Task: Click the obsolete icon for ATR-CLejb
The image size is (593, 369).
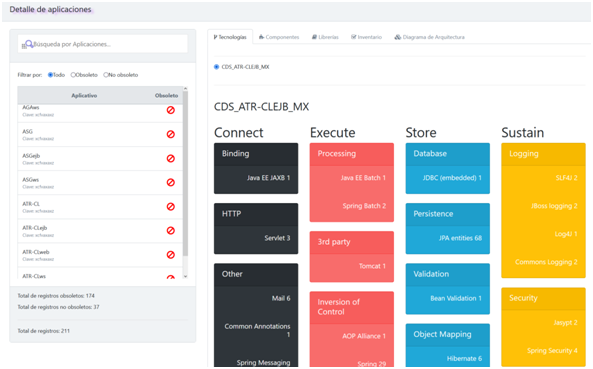Action: 171,231
